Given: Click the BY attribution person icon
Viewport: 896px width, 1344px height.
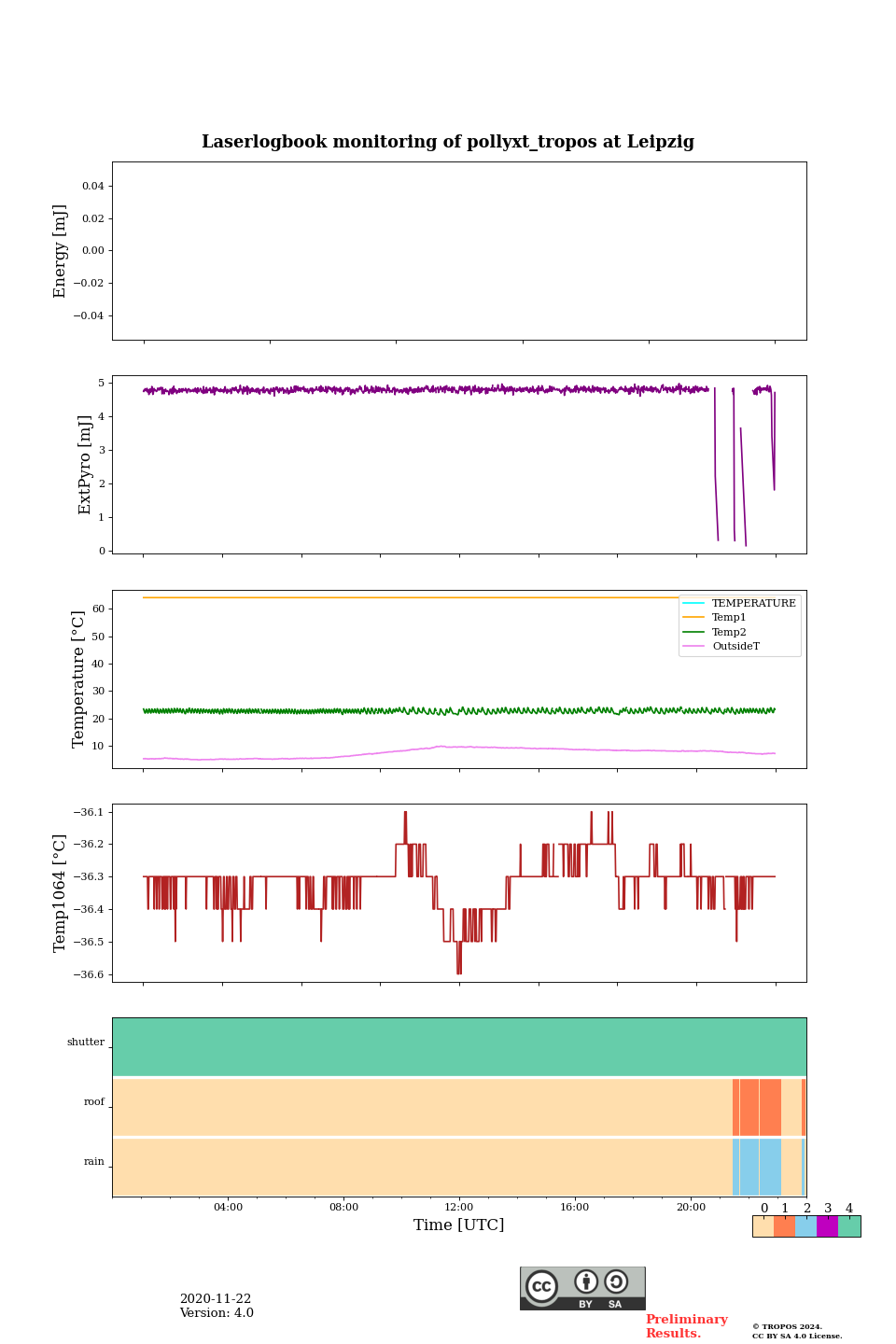Looking at the screenshot, I should tap(586, 1281).
